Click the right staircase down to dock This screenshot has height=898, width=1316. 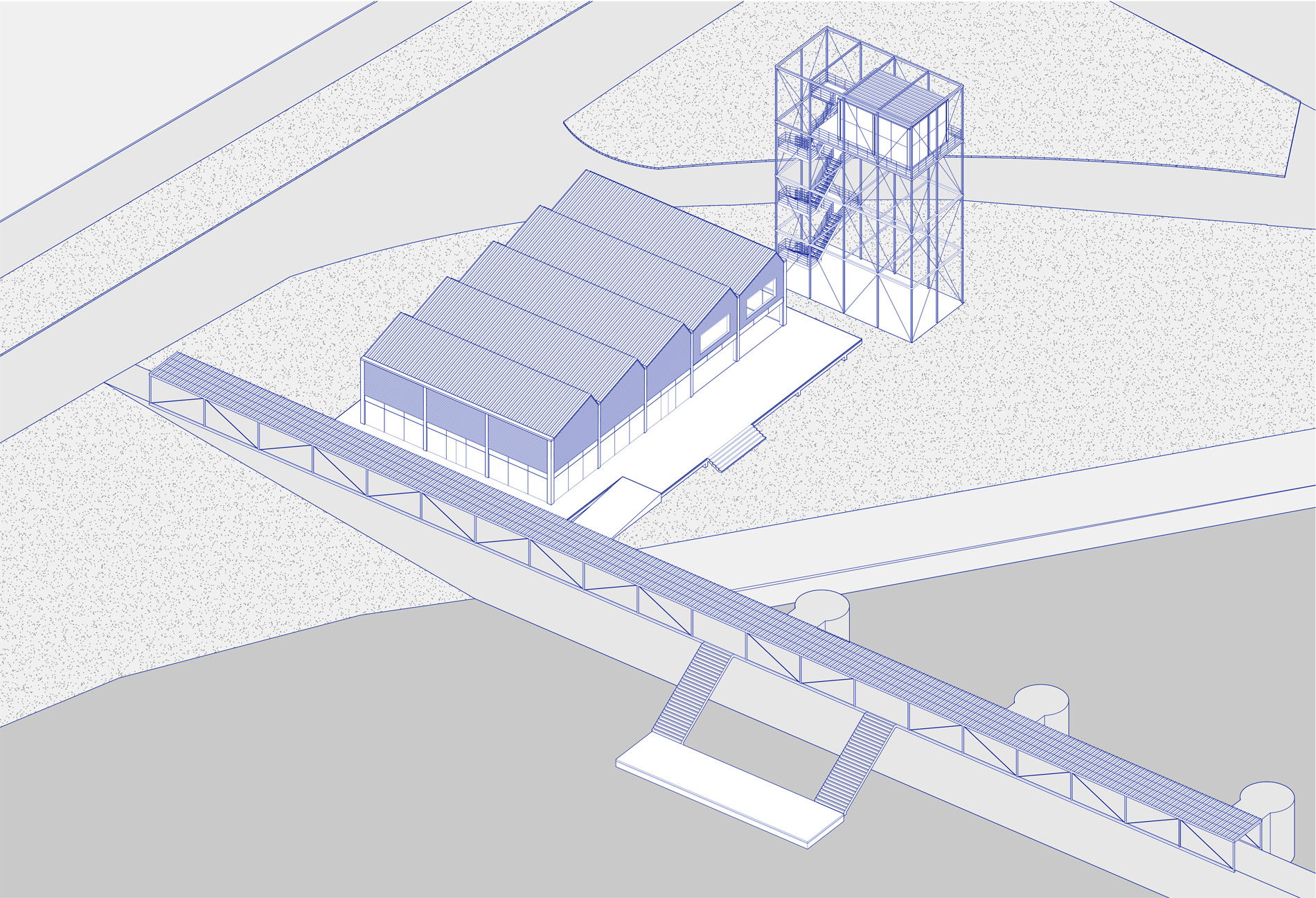855,763
